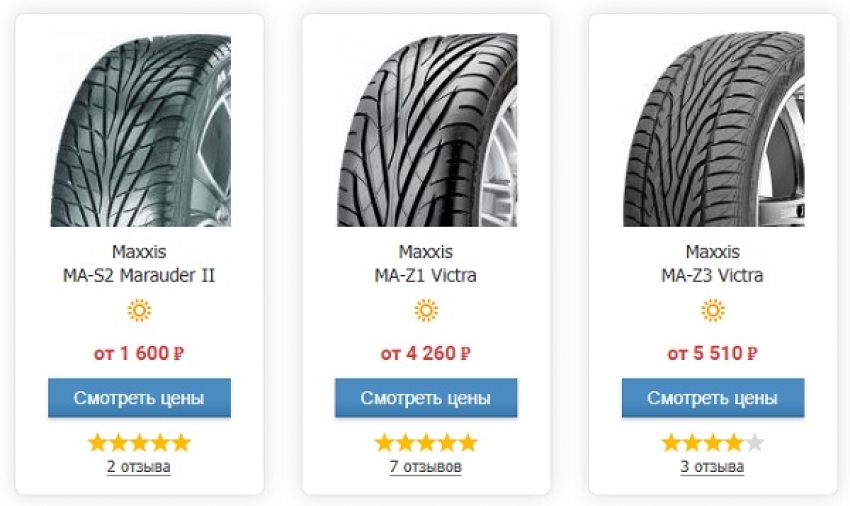Click the grey empty star on MA-Z3 Victra

point(755,443)
